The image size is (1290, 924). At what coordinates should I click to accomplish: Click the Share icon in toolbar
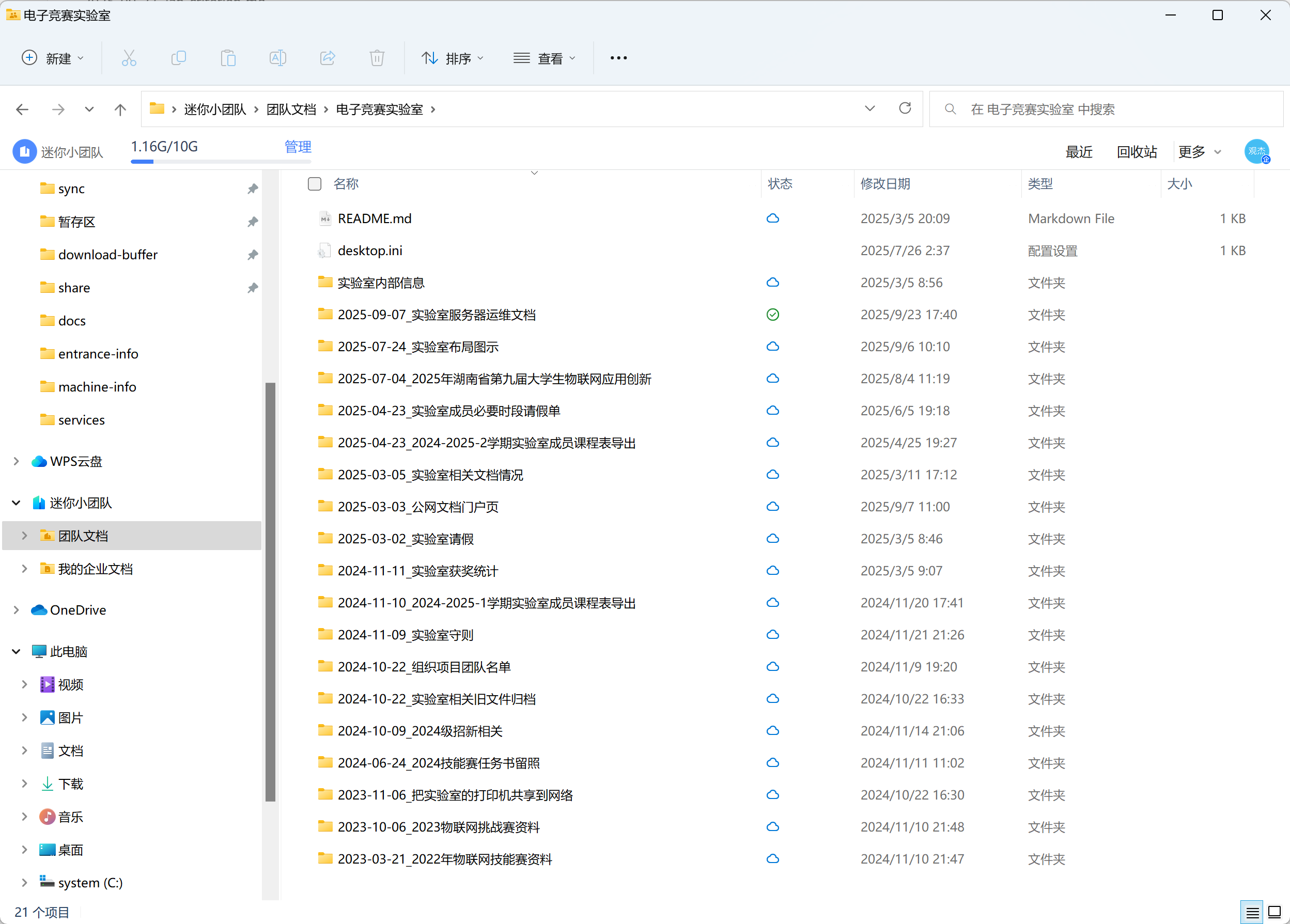328,58
